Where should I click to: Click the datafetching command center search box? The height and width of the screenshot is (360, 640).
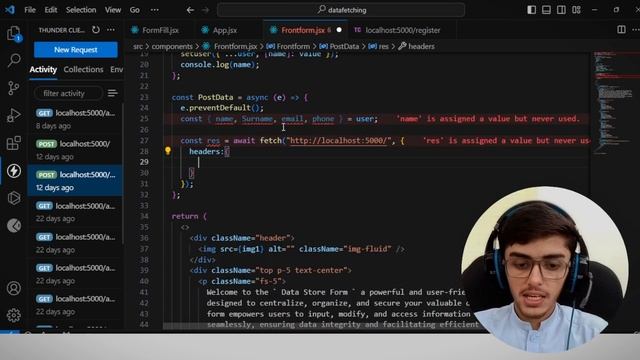(x=341, y=10)
